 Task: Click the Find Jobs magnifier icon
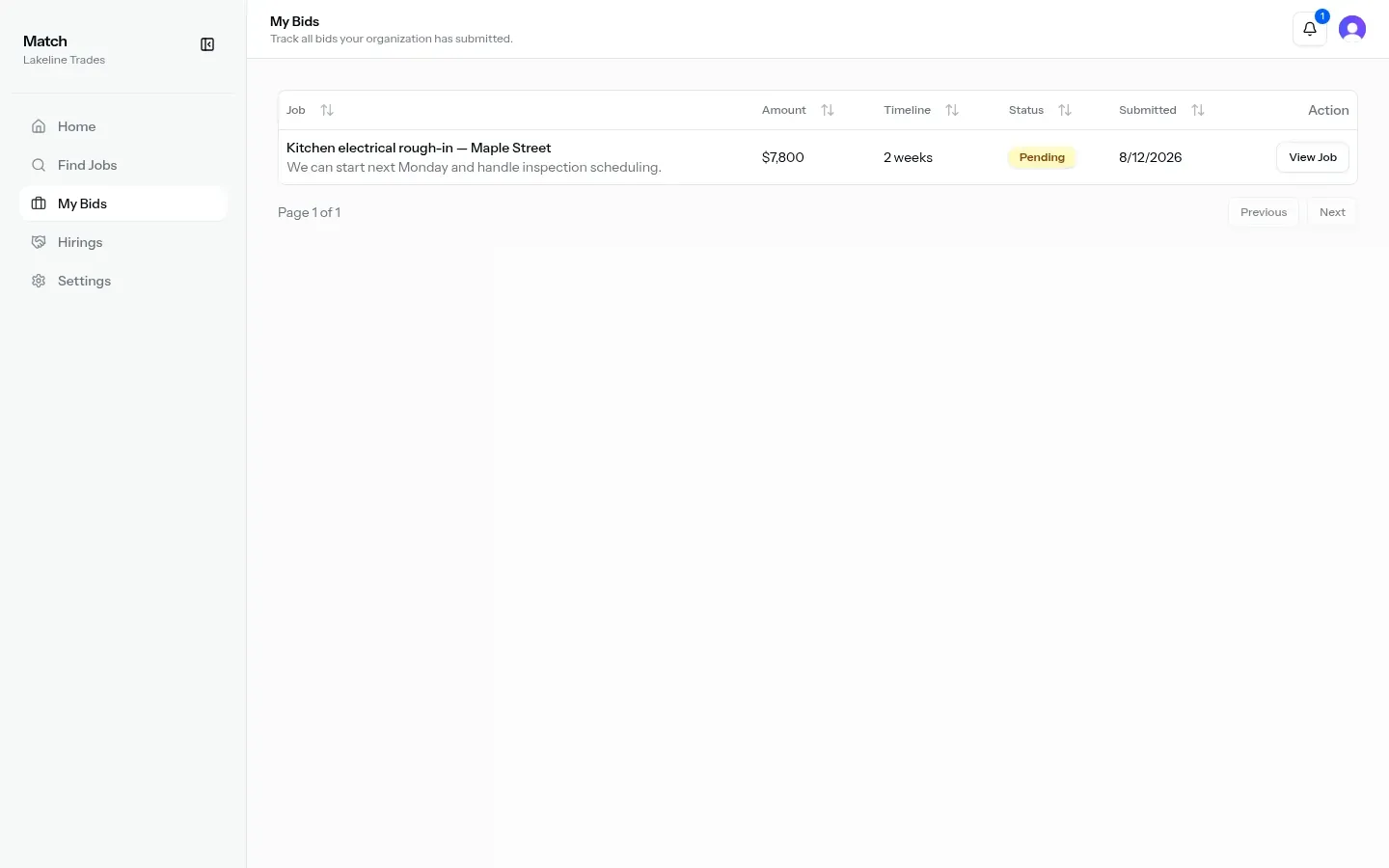(39, 165)
